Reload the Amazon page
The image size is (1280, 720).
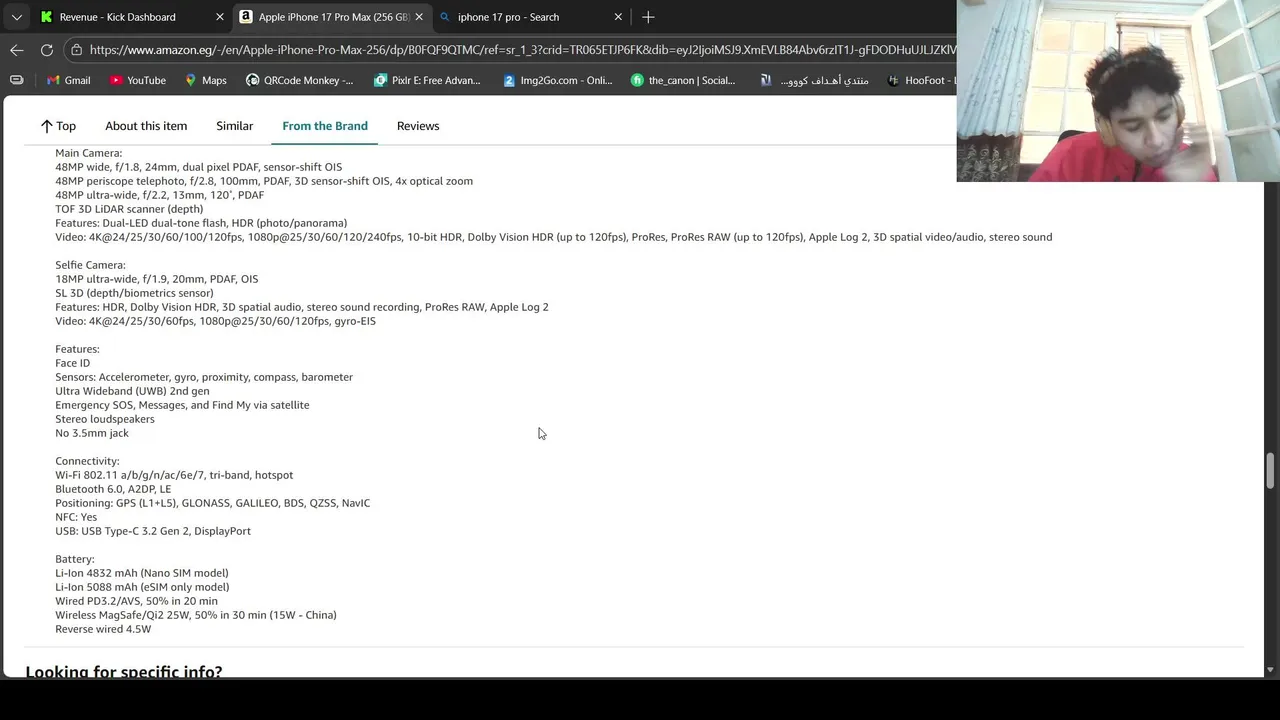(x=47, y=49)
